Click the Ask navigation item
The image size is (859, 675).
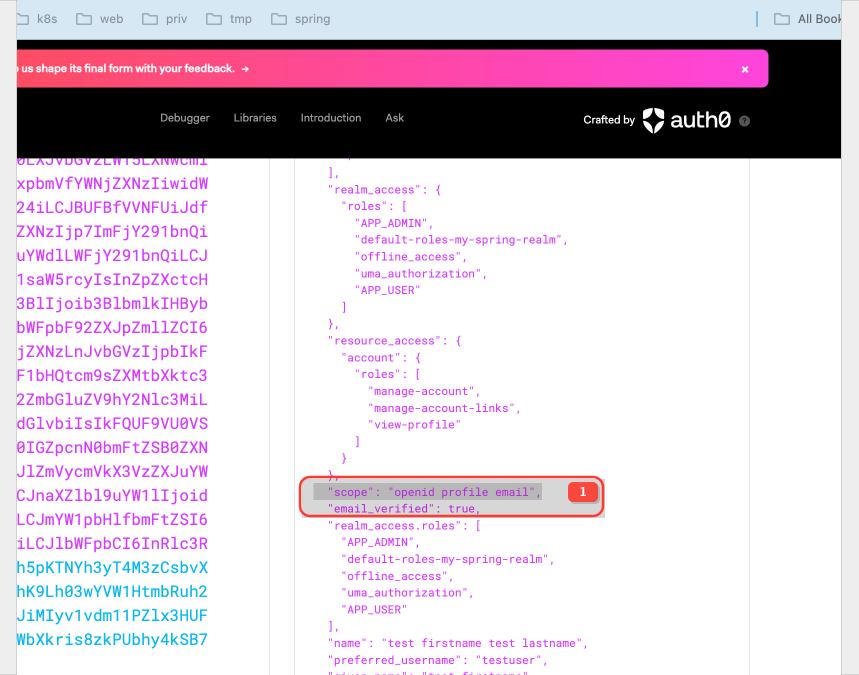point(394,118)
